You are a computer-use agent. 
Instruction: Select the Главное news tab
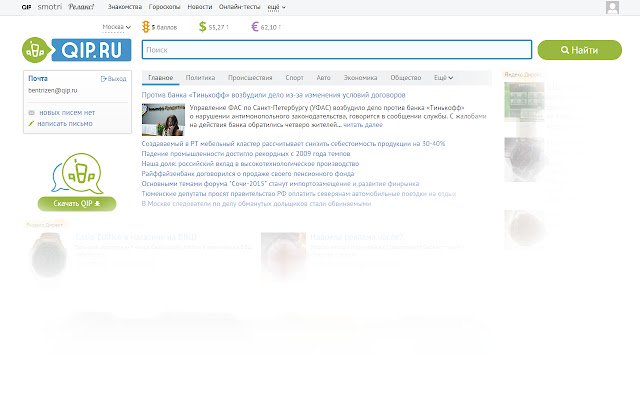(160, 78)
